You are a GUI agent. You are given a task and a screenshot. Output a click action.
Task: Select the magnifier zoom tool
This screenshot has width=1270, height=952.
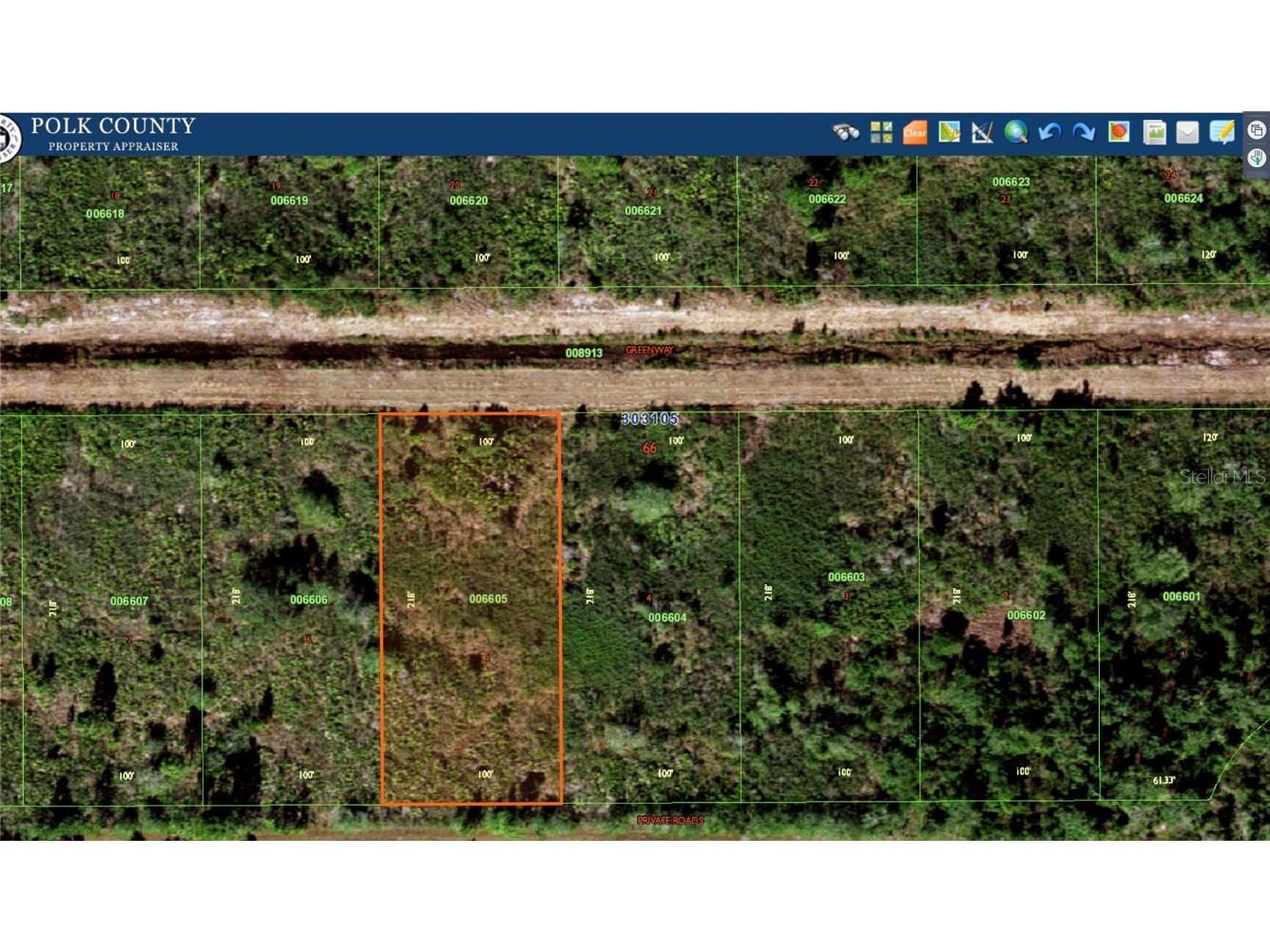1016,132
